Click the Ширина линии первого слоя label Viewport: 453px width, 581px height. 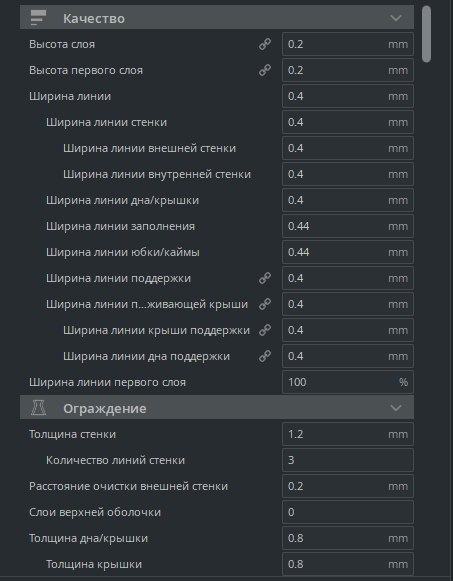107,382
